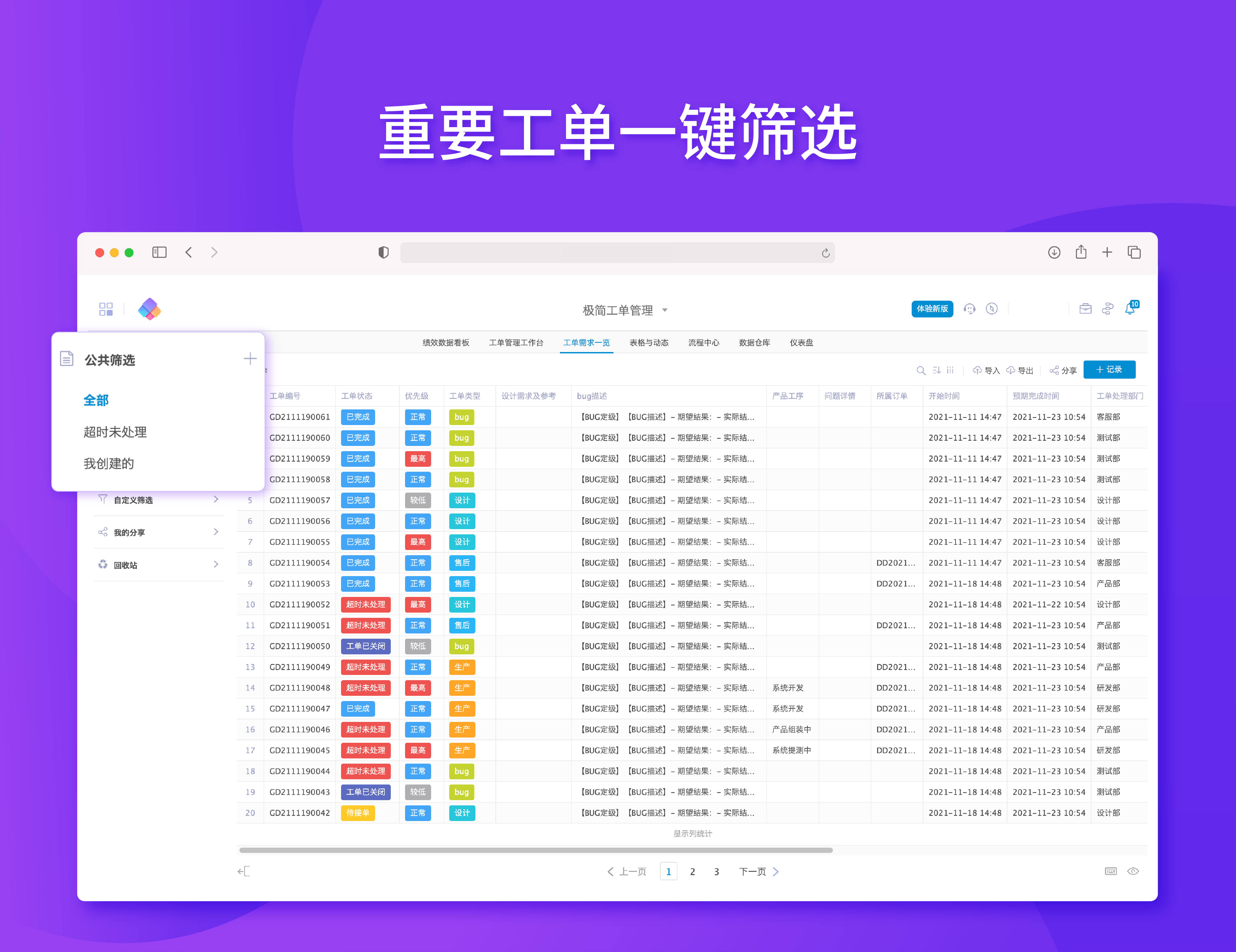Open the app grid menu icon
The width and height of the screenshot is (1236, 952).
[x=106, y=308]
